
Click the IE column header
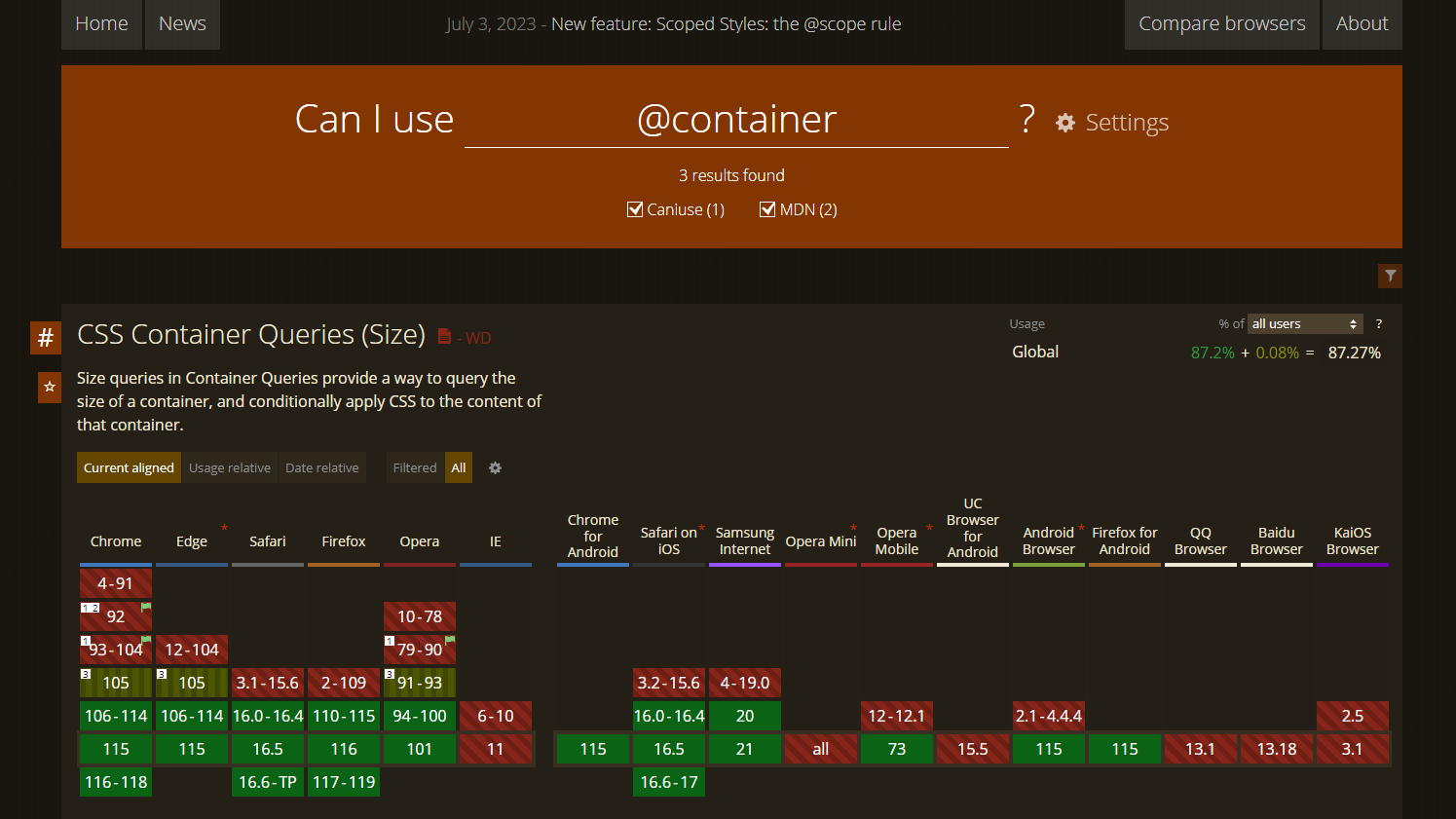(496, 541)
